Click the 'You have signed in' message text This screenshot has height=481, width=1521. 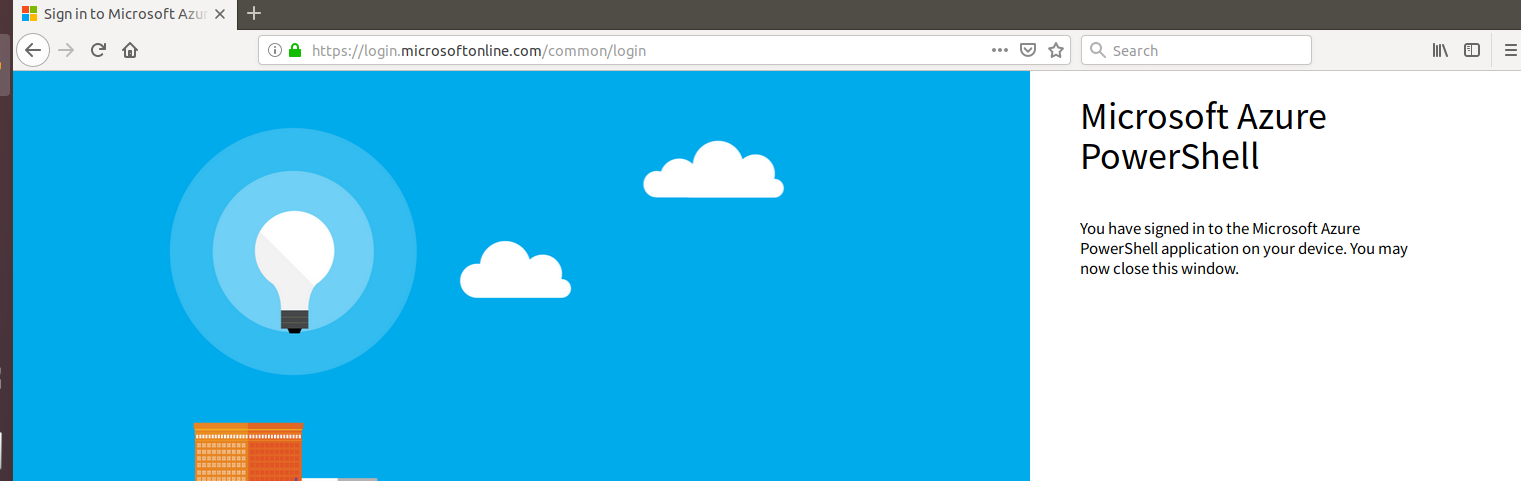click(x=1244, y=249)
